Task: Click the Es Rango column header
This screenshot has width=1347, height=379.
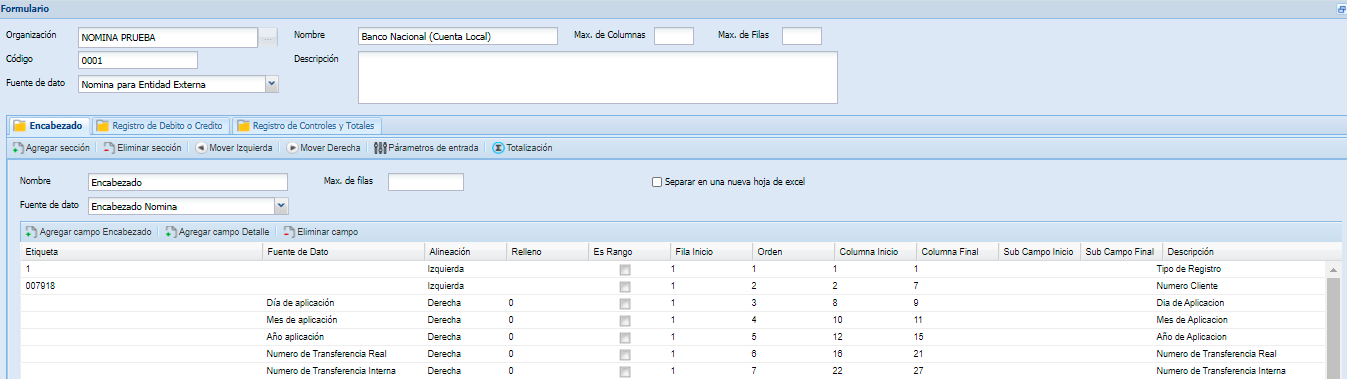Action: (x=629, y=252)
